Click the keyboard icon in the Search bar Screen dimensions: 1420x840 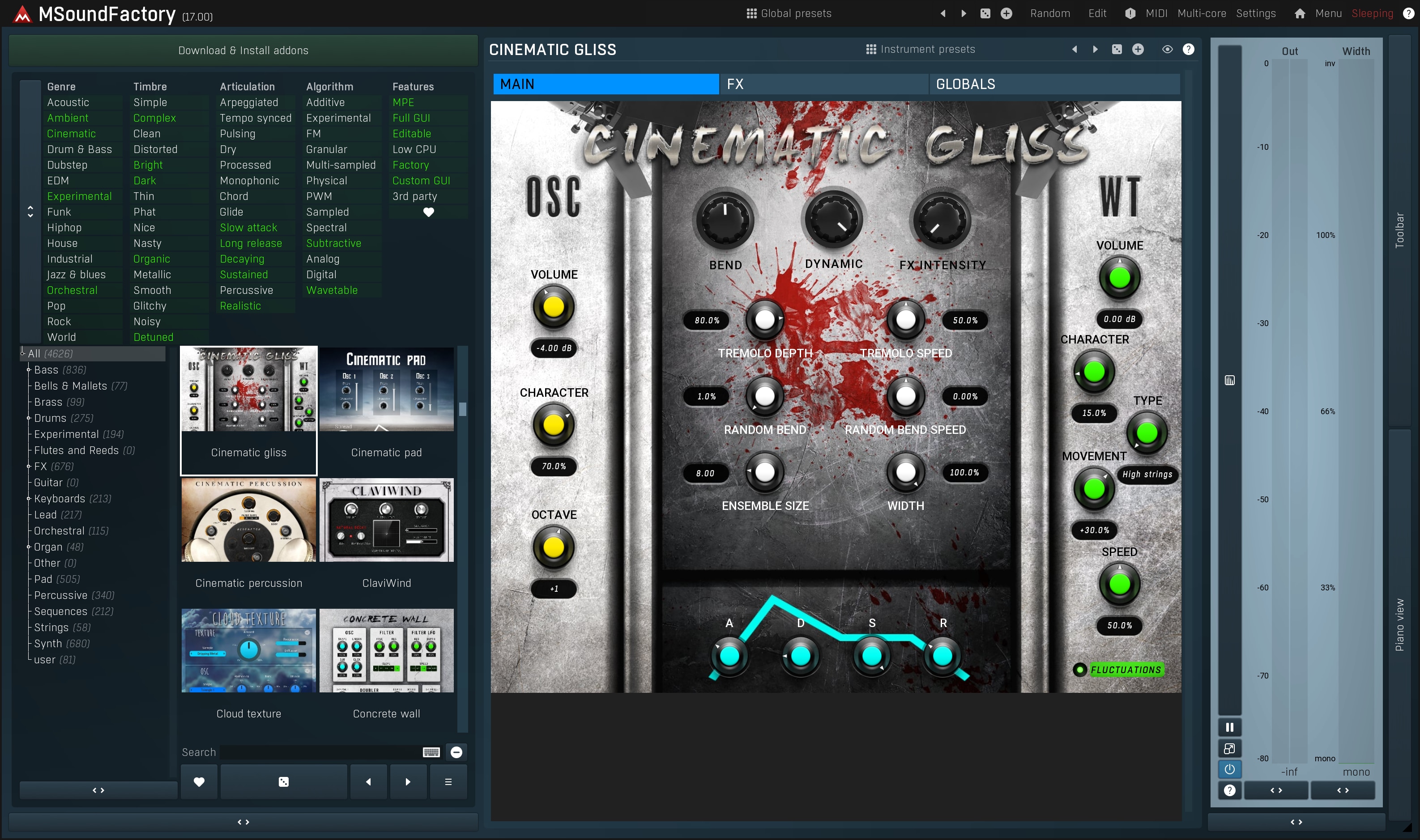pyautogui.click(x=431, y=752)
